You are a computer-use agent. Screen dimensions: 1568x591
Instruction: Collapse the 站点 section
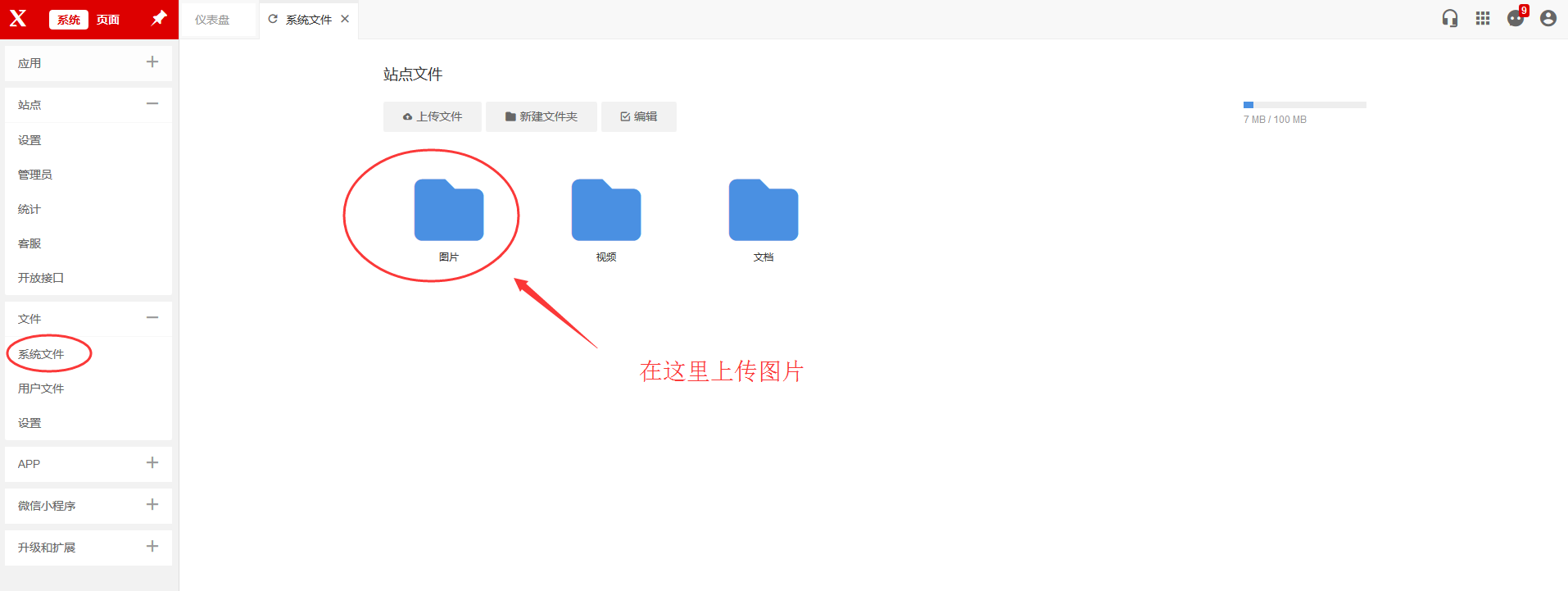[x=152, y=104]
